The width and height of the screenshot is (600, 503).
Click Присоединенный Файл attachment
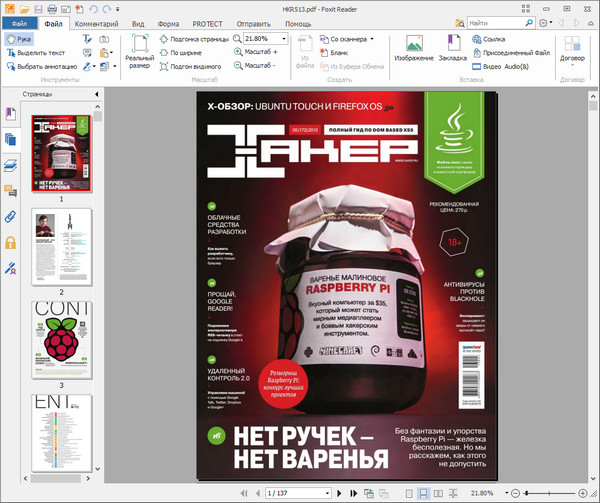(511, 53)
